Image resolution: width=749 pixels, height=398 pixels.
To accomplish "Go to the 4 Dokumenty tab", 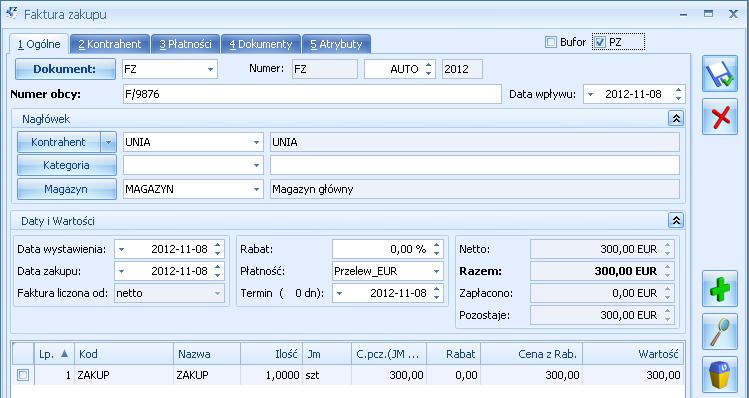I will coord(261,44).
